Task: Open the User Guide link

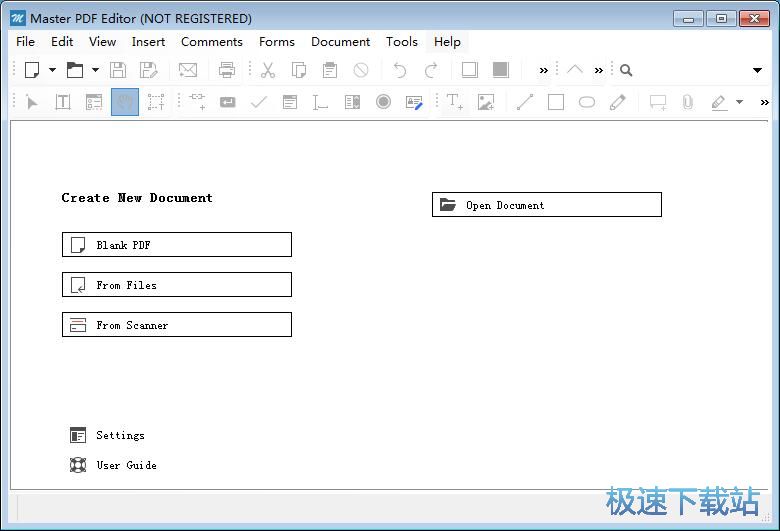Action: pos(113,465)
